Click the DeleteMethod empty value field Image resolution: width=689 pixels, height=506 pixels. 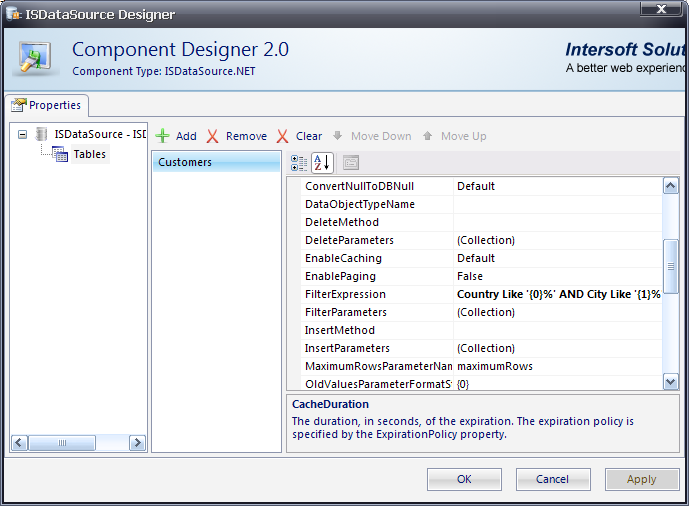point(558,222)
